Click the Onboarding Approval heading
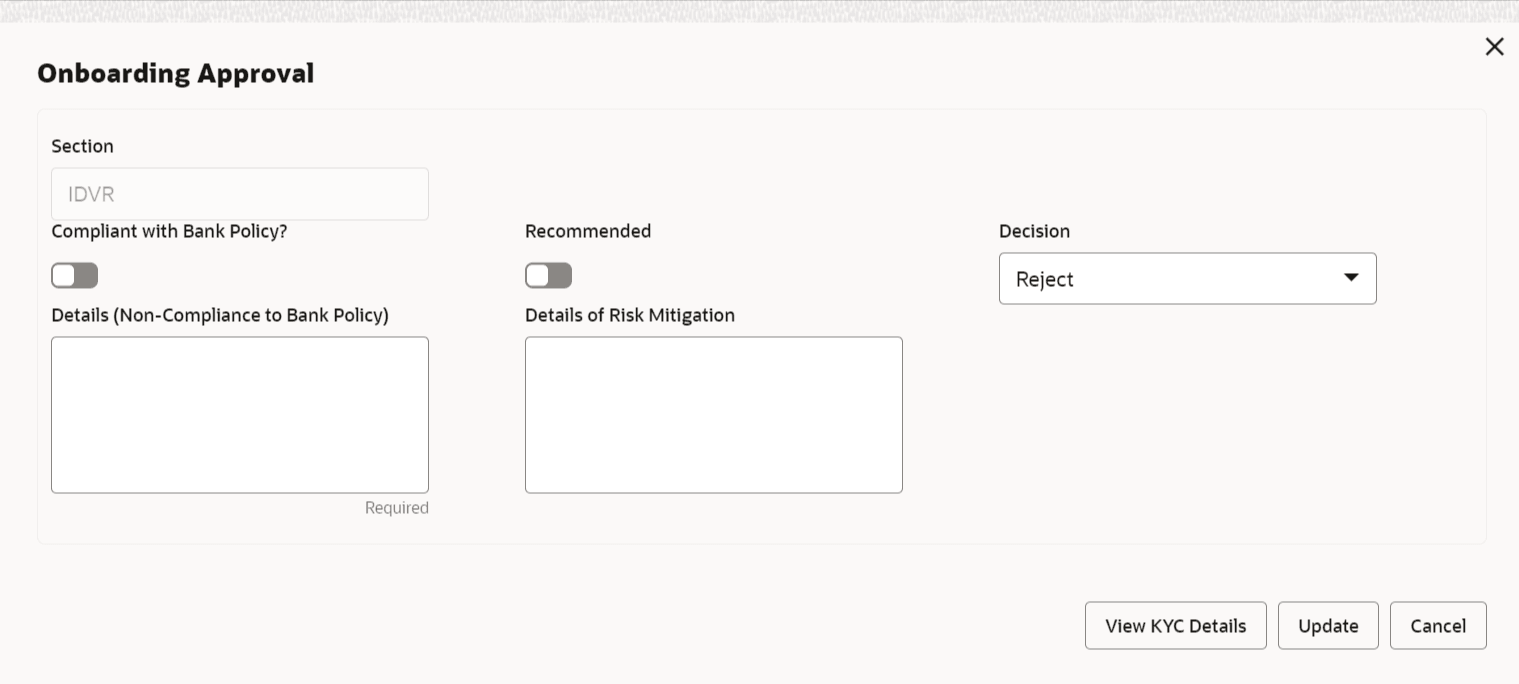1519x684 pixels. (x=176, y=73)
